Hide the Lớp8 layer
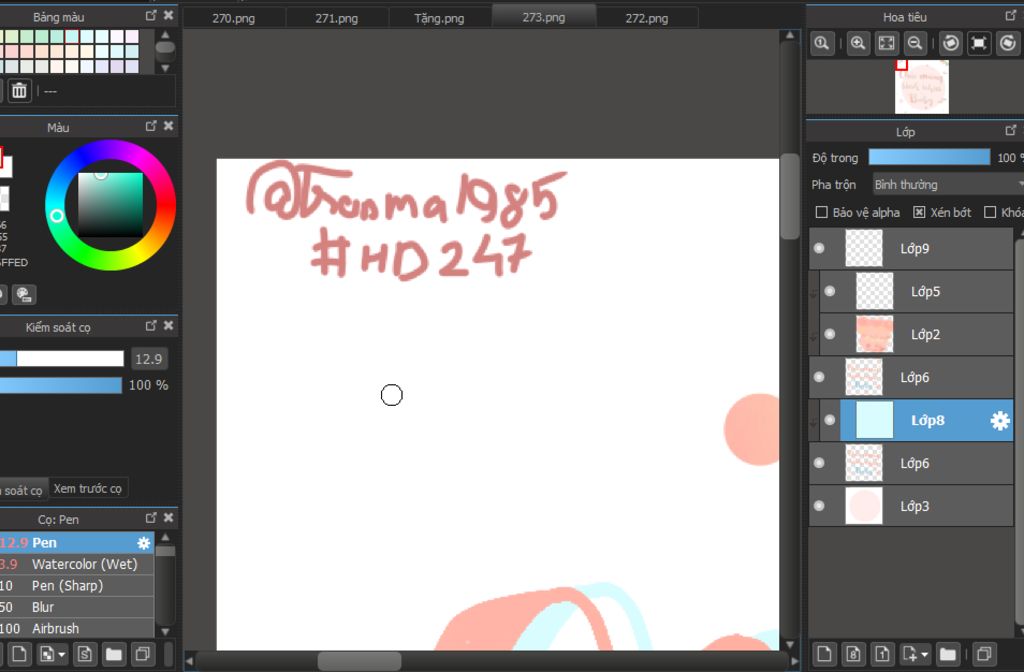Image resolution: width=1024 pixels, height=672 pixels. tap(830, 420)
